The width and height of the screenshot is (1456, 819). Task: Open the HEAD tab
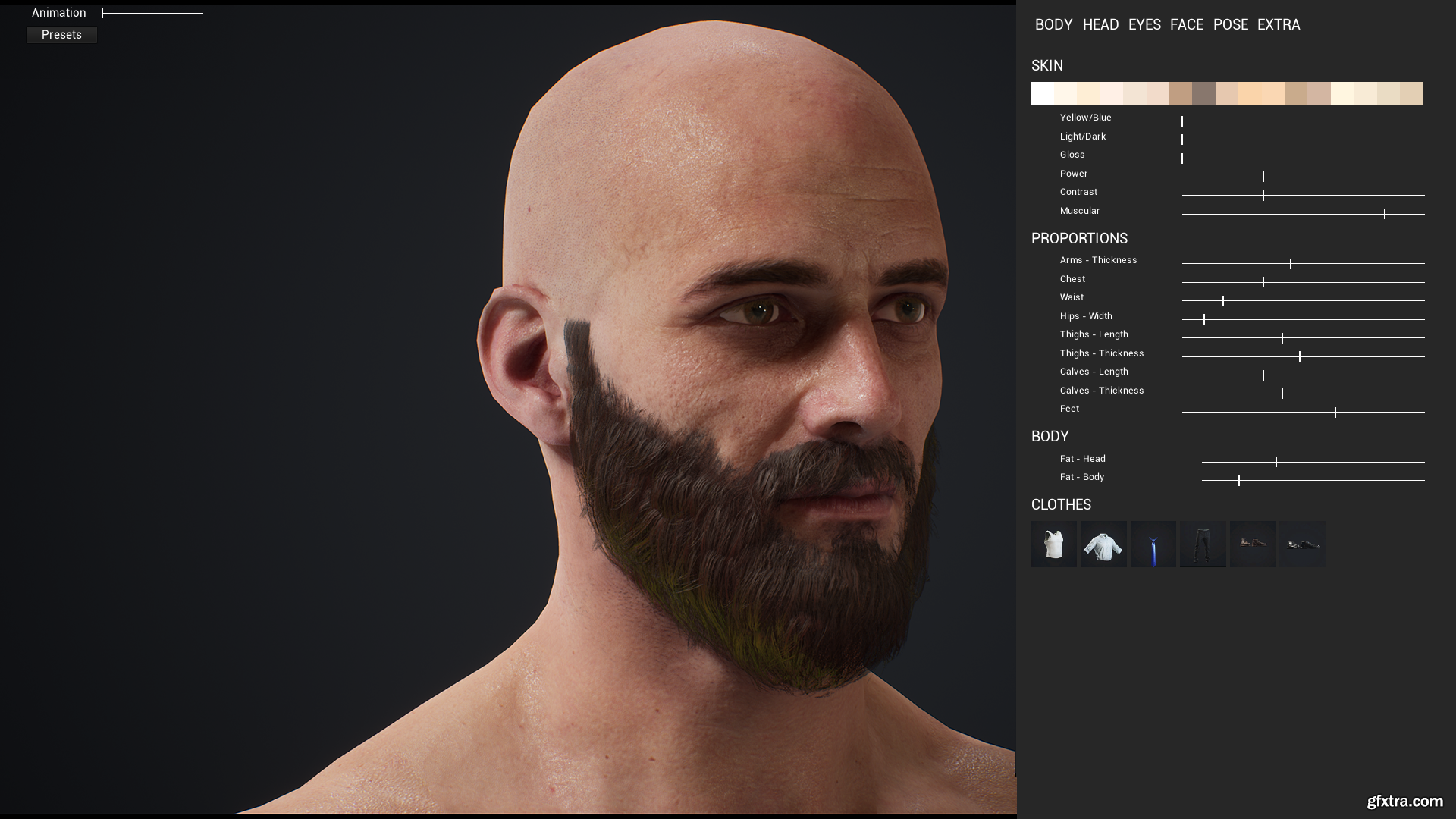click(1100, 24)
